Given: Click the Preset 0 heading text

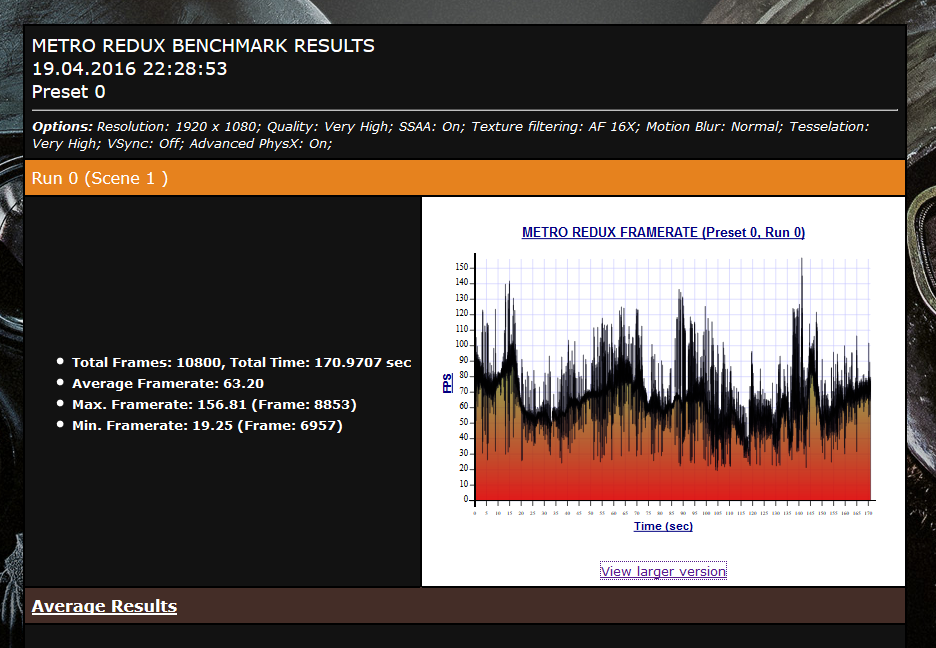Looking at the screenshot, I should (69, 92).
